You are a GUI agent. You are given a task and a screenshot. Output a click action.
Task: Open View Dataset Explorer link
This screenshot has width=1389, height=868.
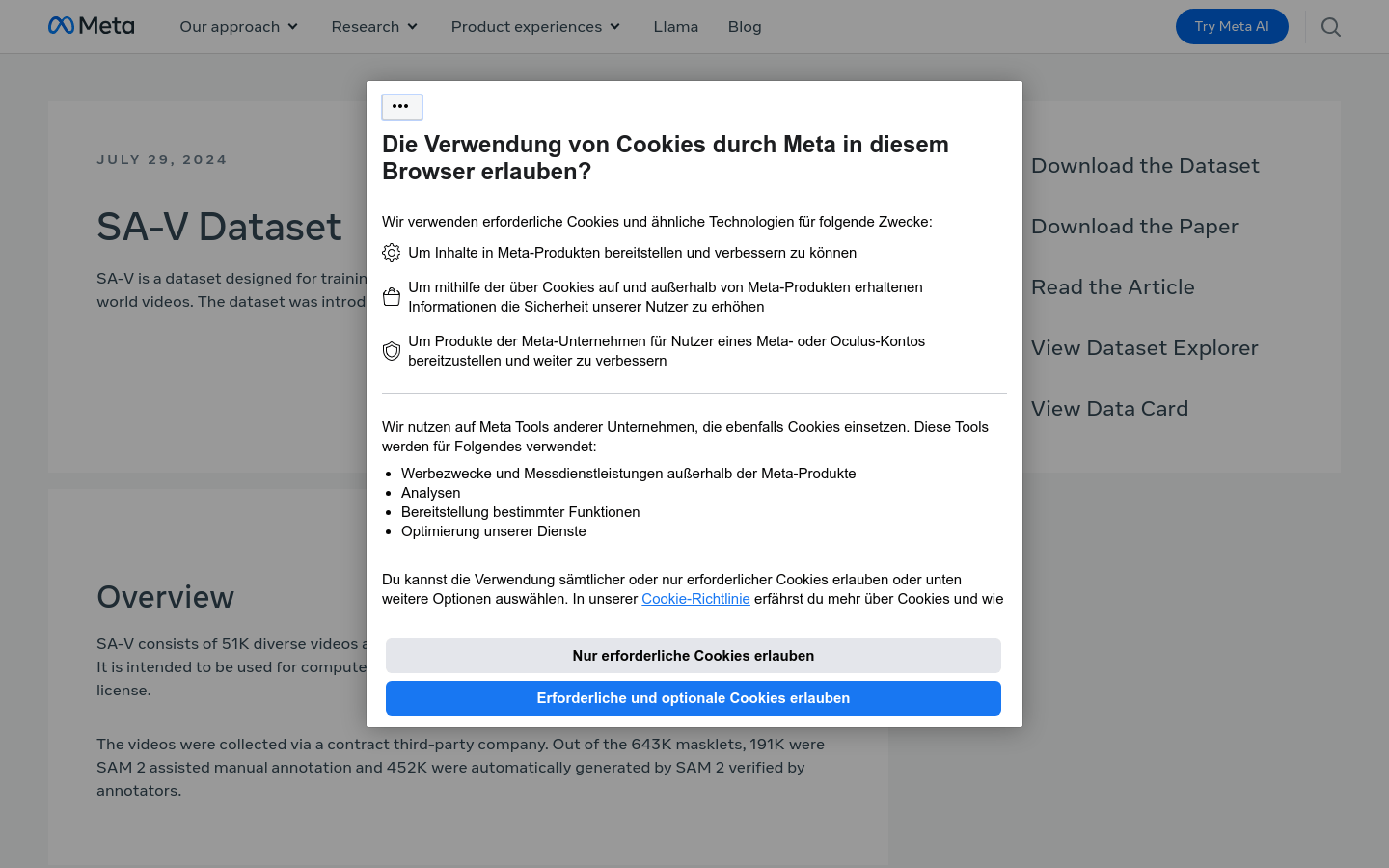click(x=1145, y=348)
